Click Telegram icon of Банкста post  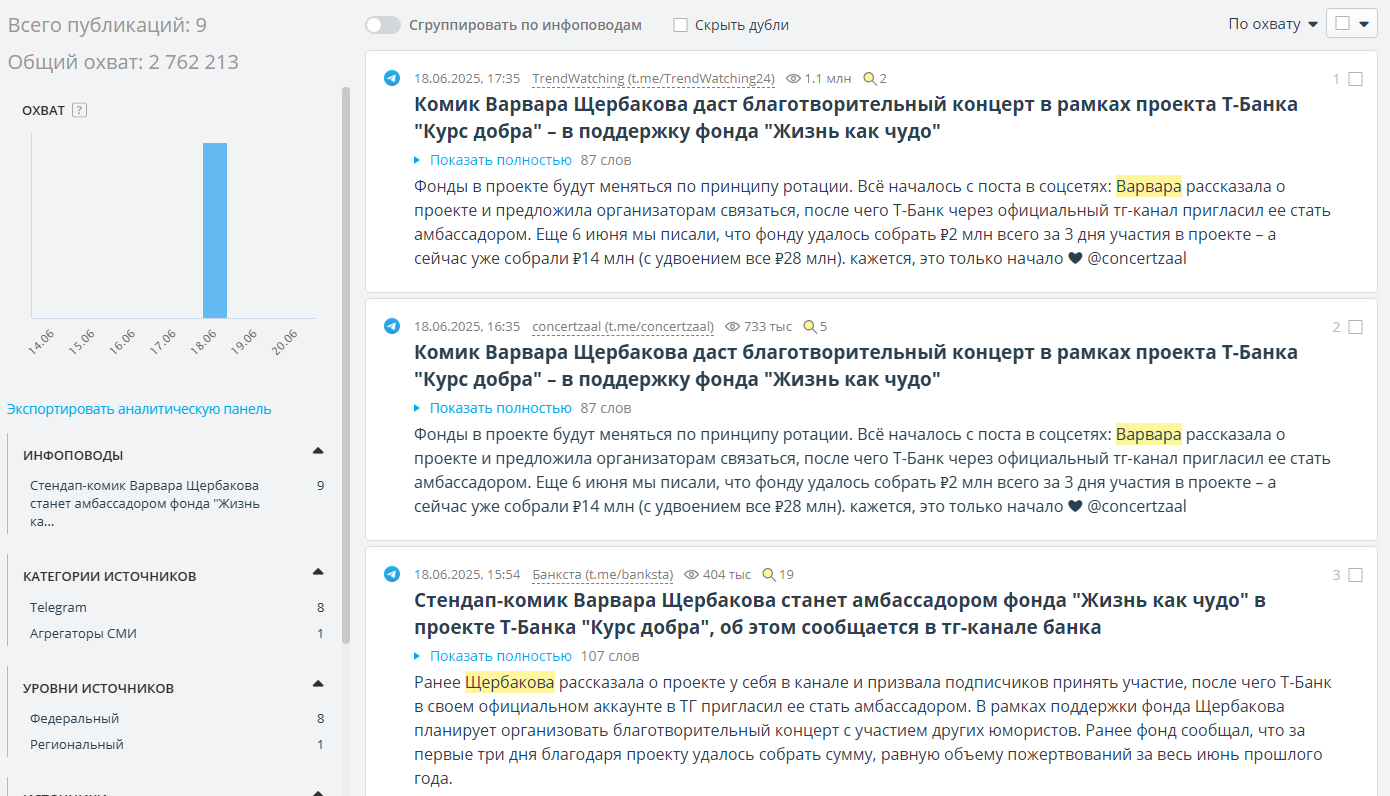tap(392, 574)
